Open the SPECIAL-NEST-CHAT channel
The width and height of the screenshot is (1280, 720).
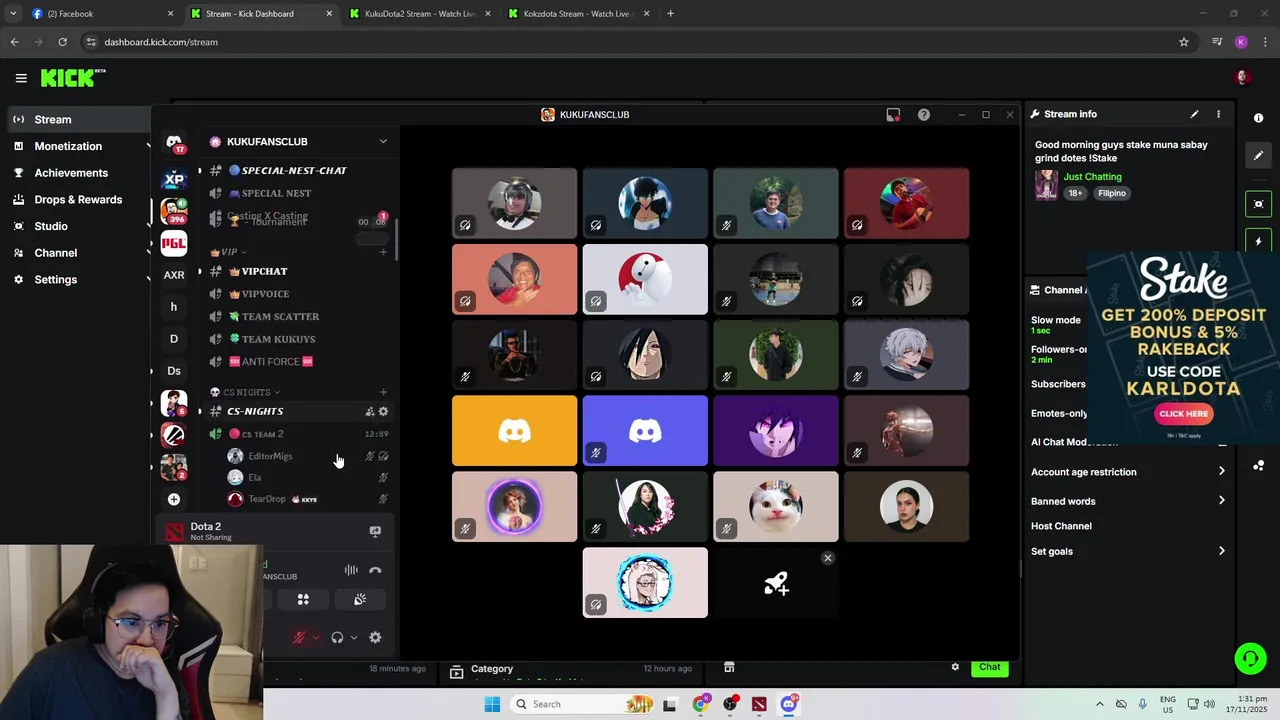point(294,171)
